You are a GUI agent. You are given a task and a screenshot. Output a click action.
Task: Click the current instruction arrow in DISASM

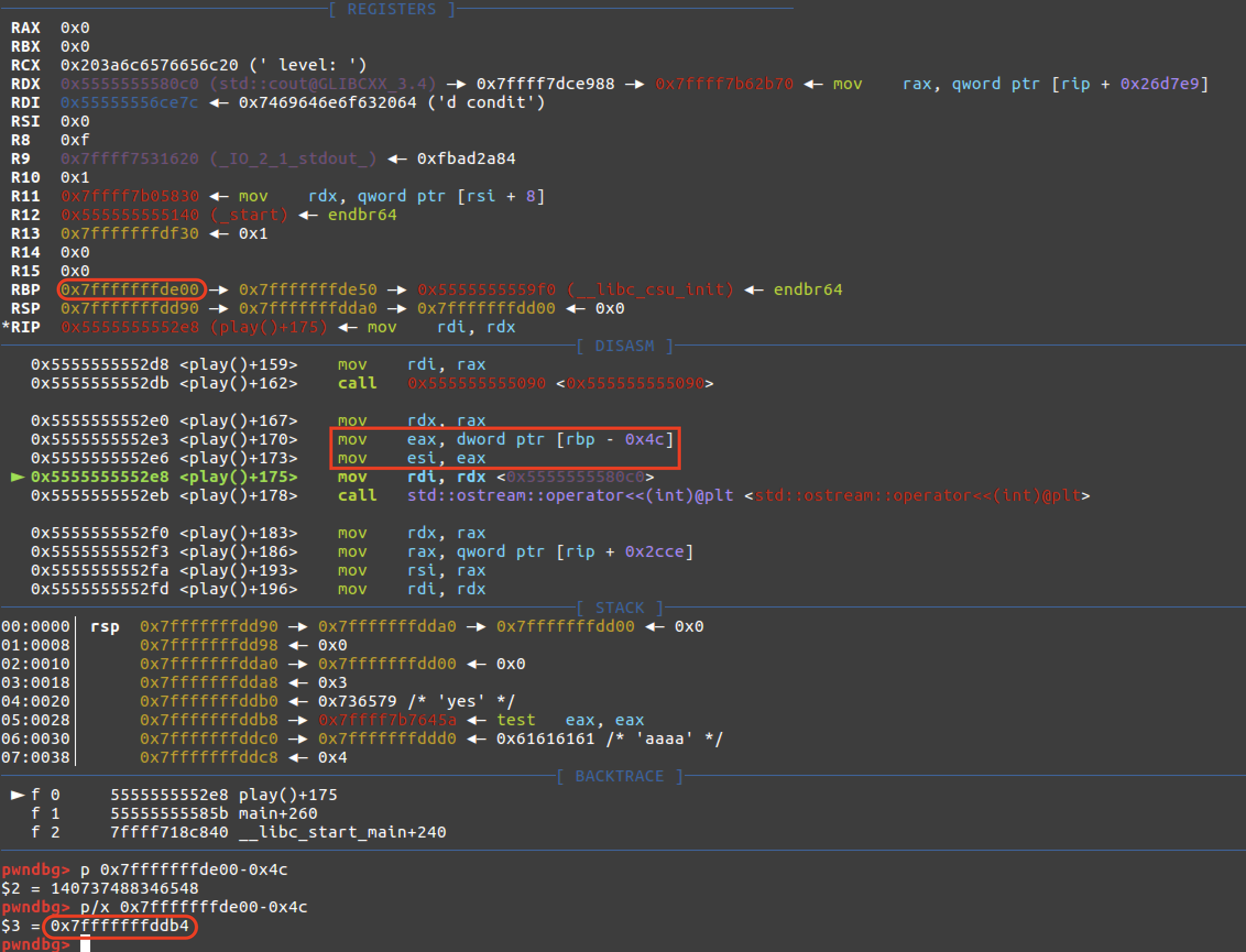pos(18,477)
